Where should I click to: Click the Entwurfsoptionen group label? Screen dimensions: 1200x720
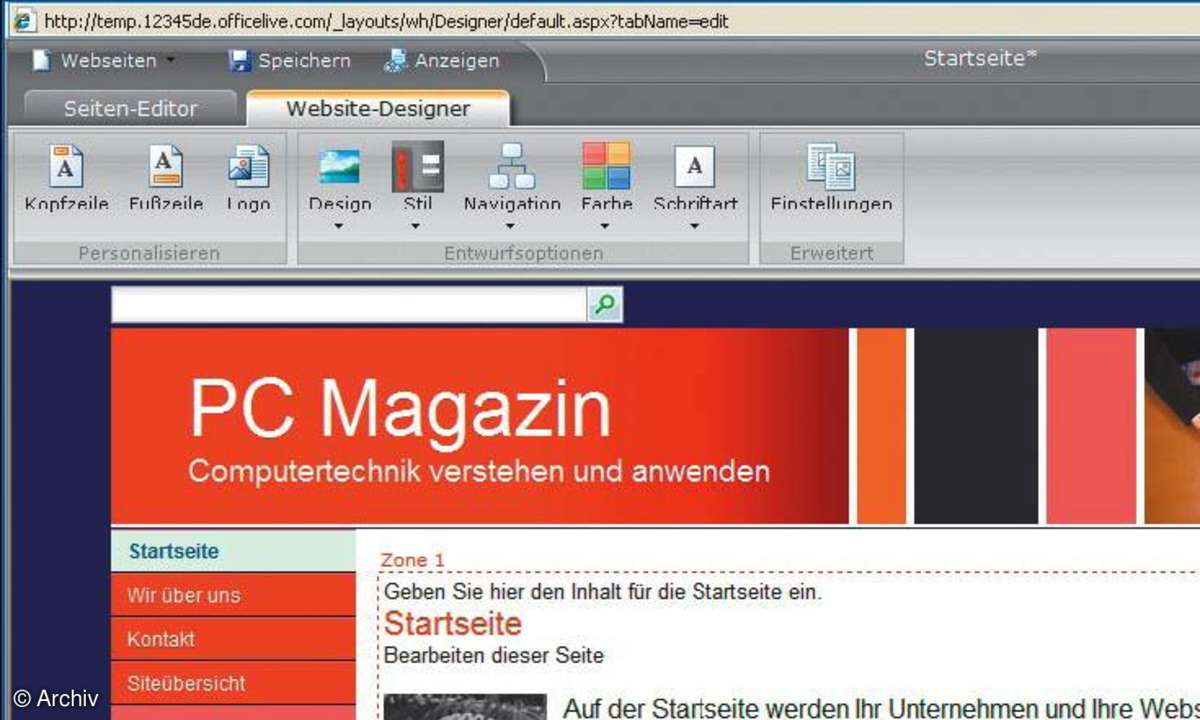click(x=523, y=253)
